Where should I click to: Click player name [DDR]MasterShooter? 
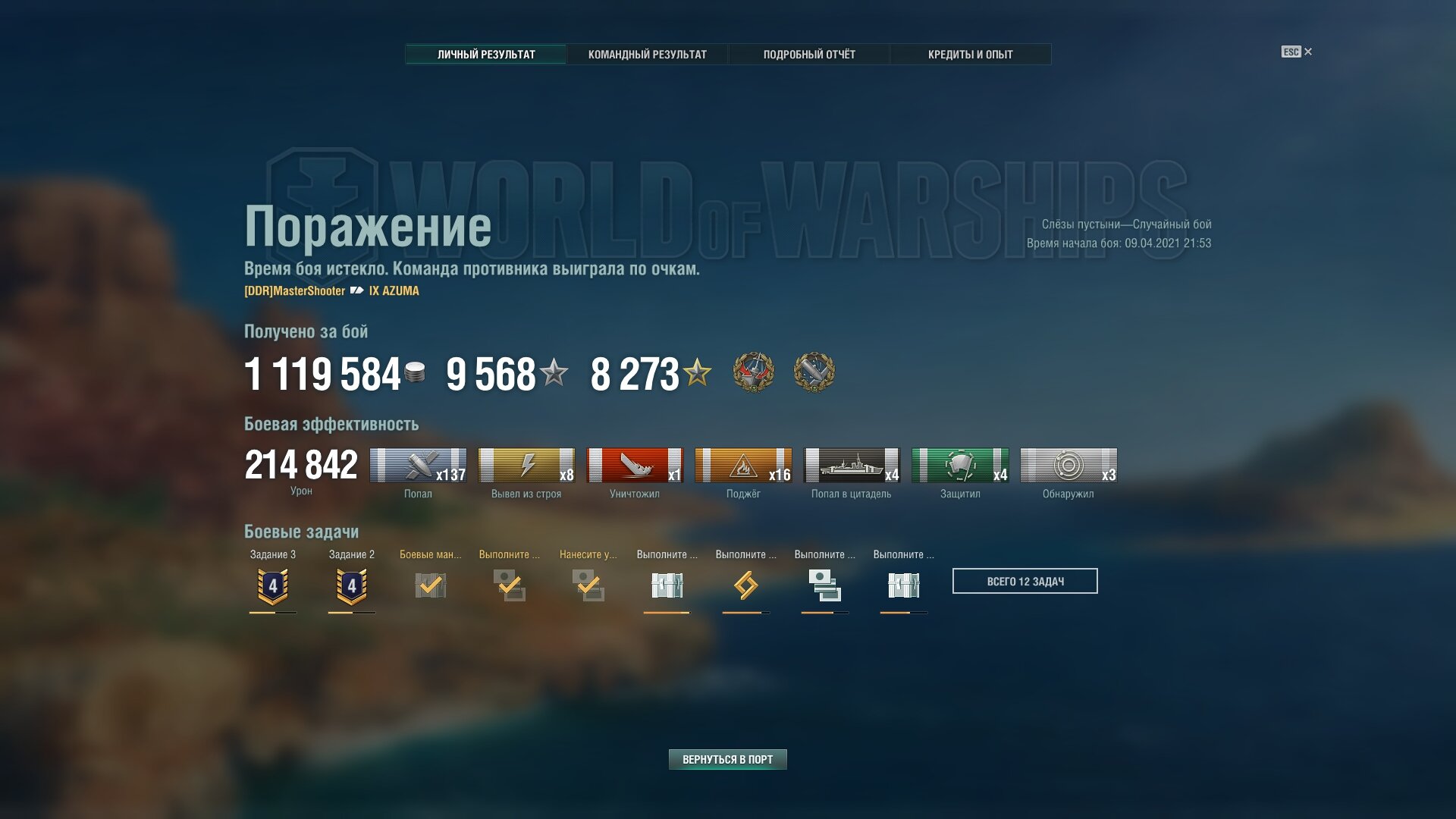pos(294,291)
